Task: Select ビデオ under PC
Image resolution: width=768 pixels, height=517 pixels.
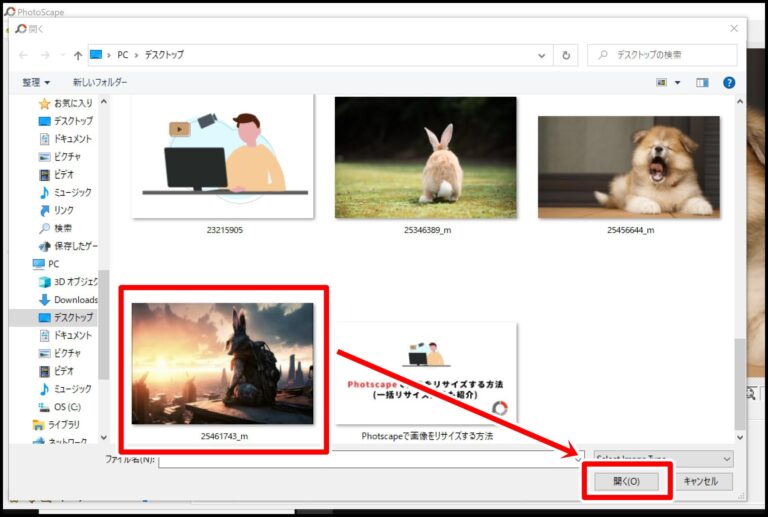Action: pos(57,371)
